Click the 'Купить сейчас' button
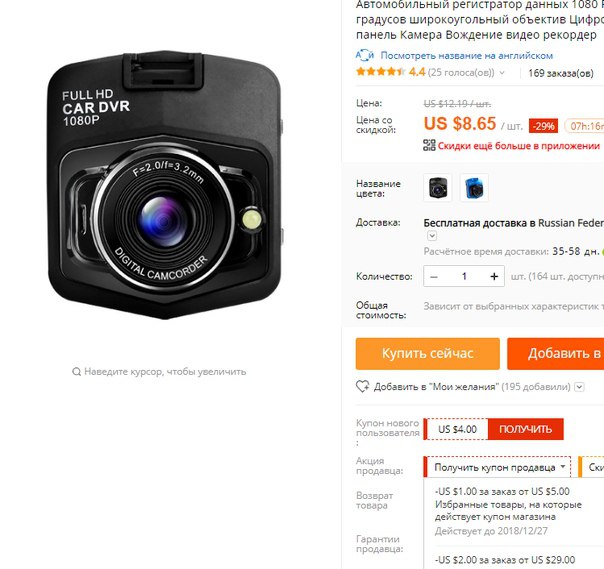The width and height of the screenshot is (604, 569). [428, 354]
